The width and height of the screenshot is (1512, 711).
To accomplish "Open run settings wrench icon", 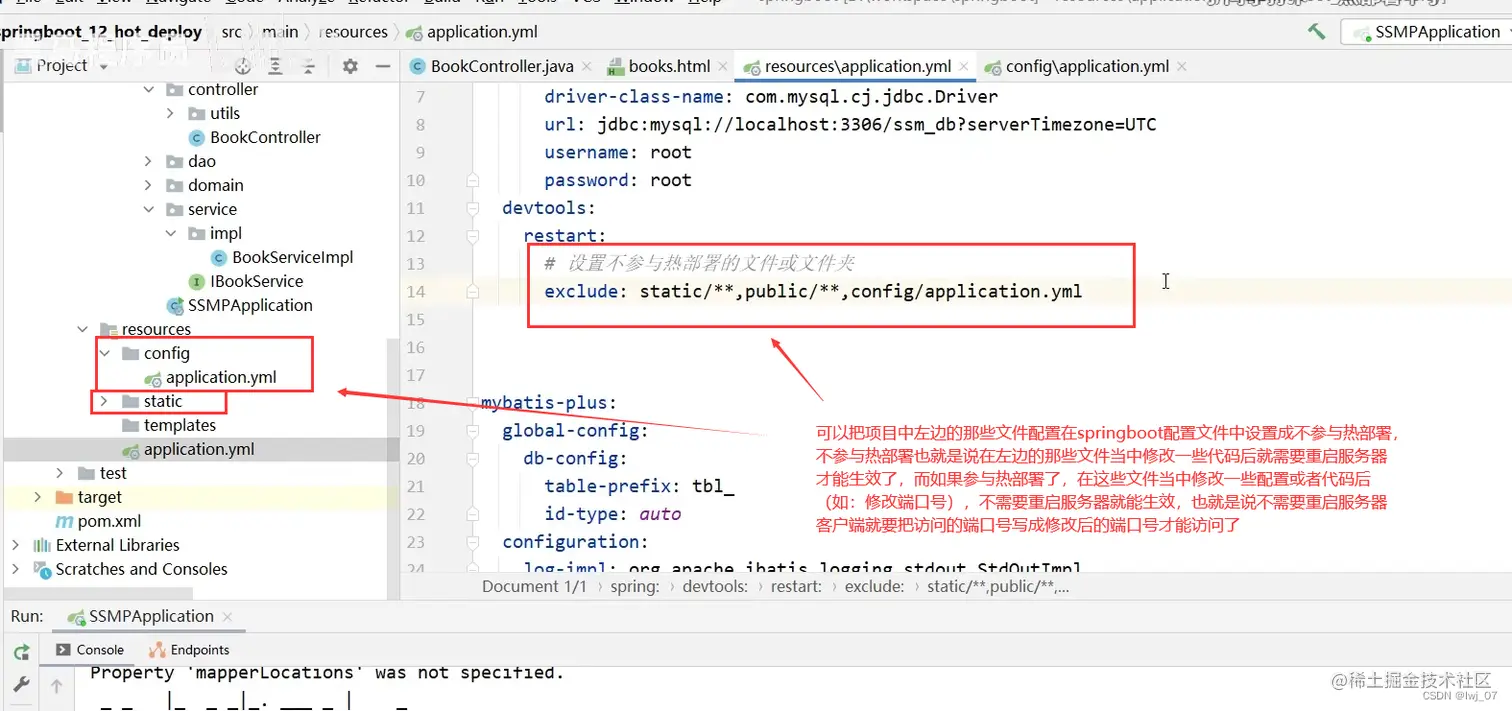I will pyautogui.click(x=21, y=686).
